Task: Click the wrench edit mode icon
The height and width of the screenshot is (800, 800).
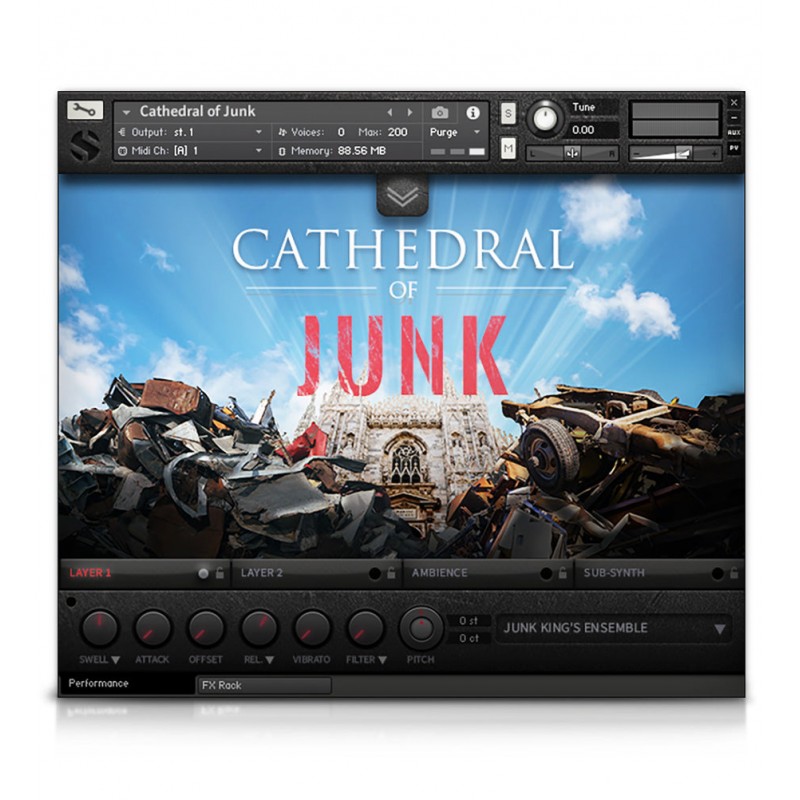Action: coord(85,111)
